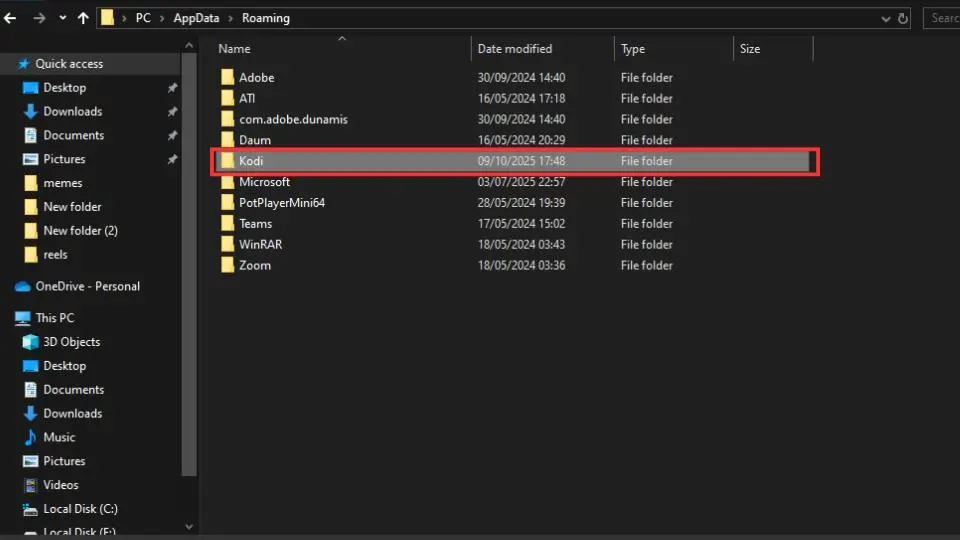Select the Teams folder icon

(227, 223)
